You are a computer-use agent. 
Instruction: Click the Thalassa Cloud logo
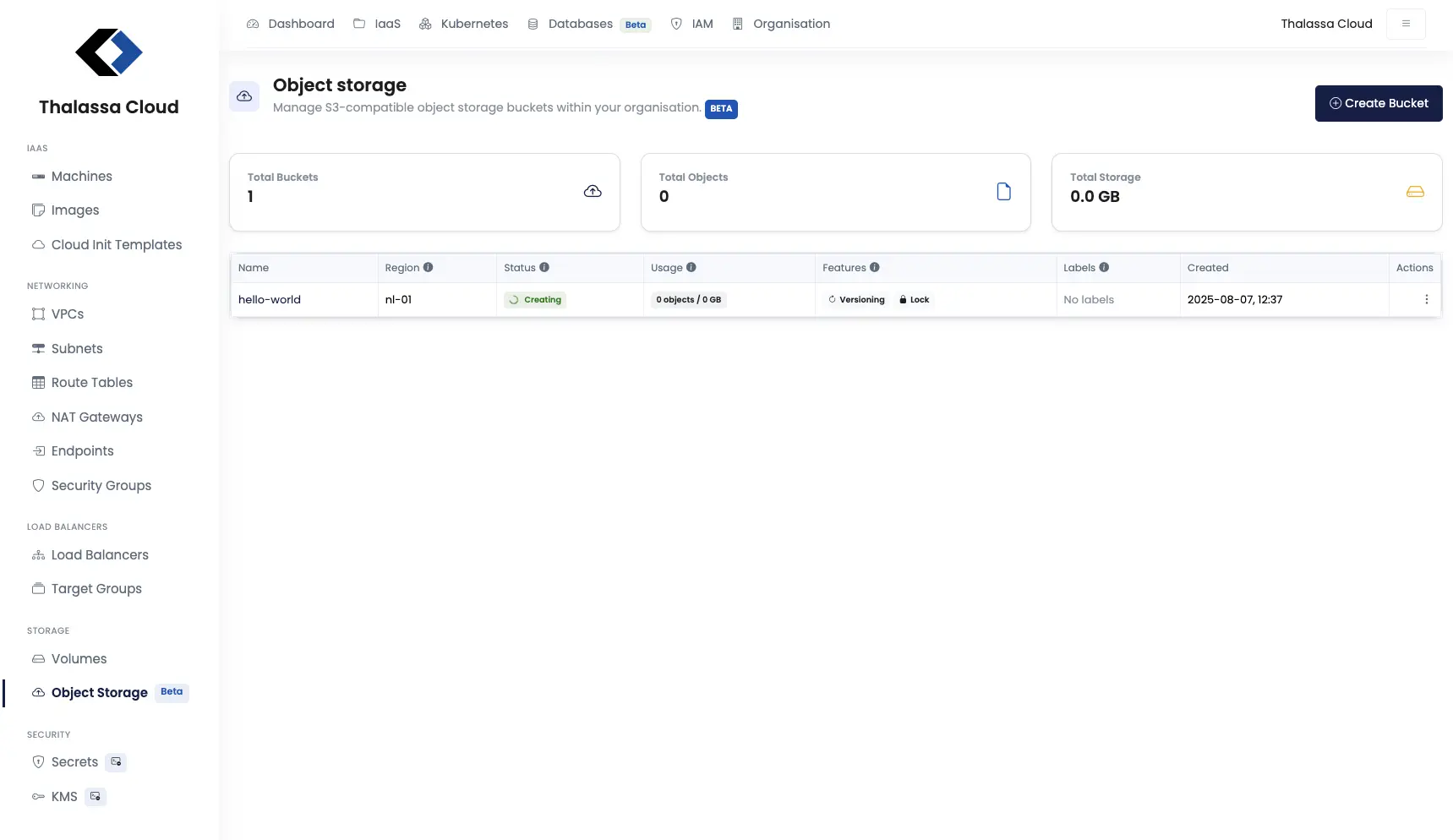click(x=109, y=52)
